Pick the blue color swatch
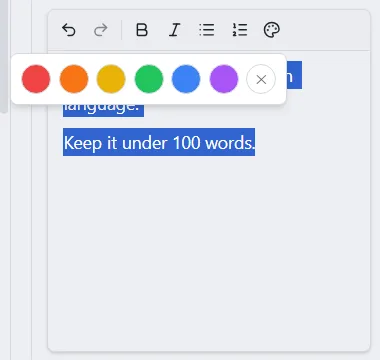 (x=186, y=79)
